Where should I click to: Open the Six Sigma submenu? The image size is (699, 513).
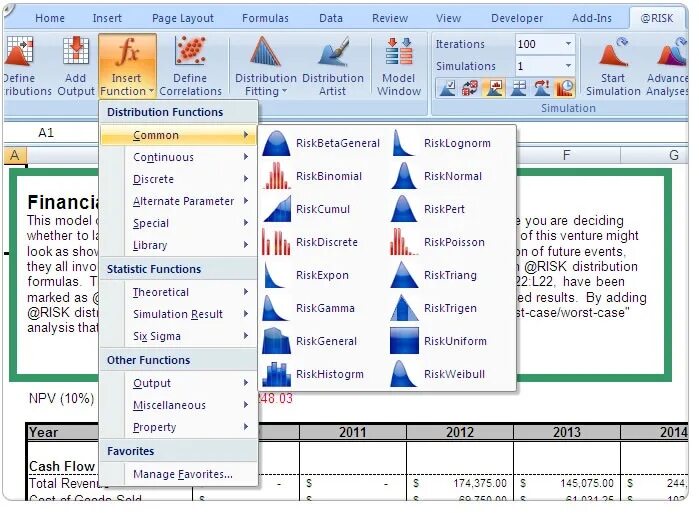pos(178,336)
